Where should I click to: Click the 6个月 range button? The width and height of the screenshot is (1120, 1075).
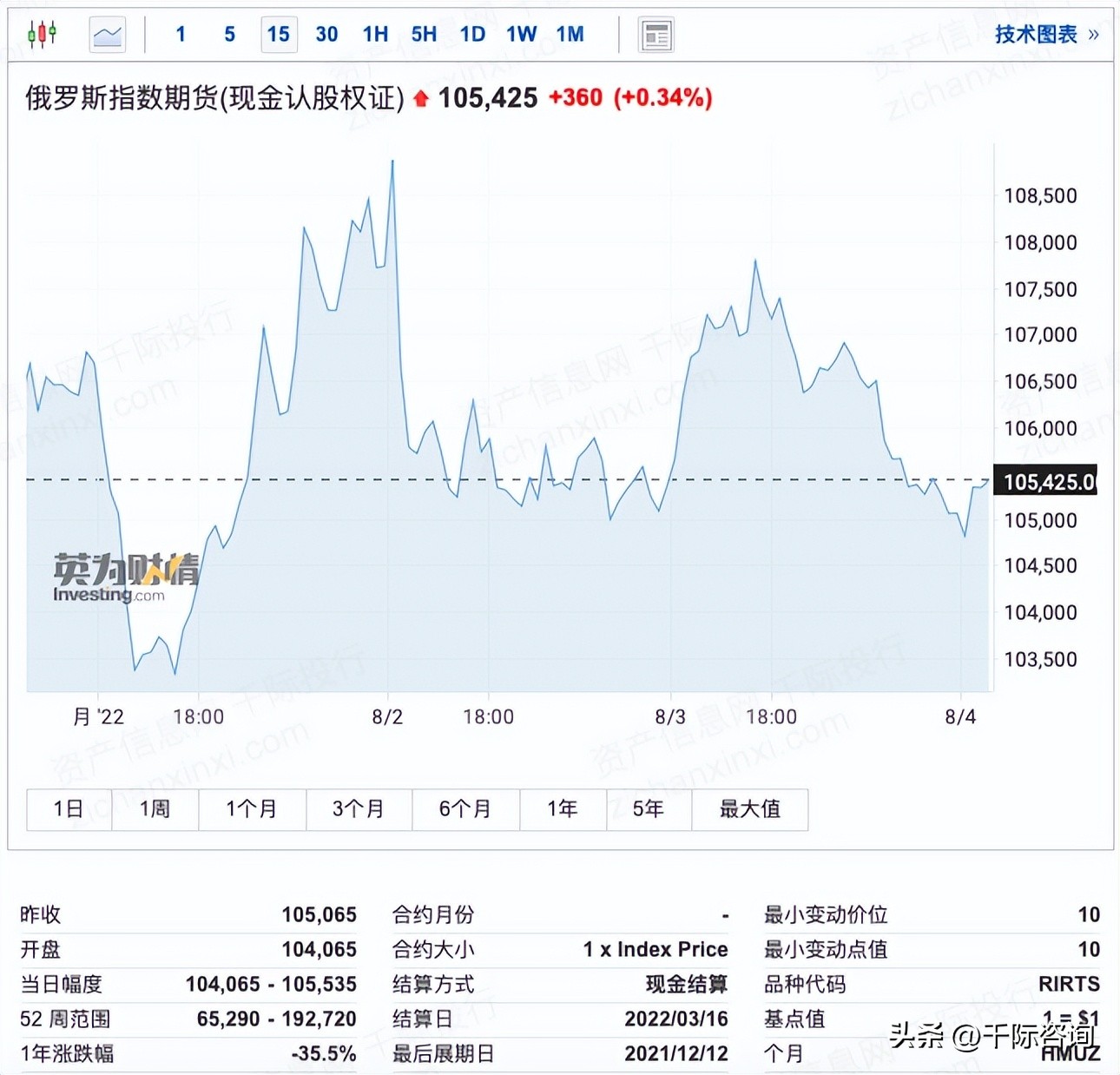(465, 808)
